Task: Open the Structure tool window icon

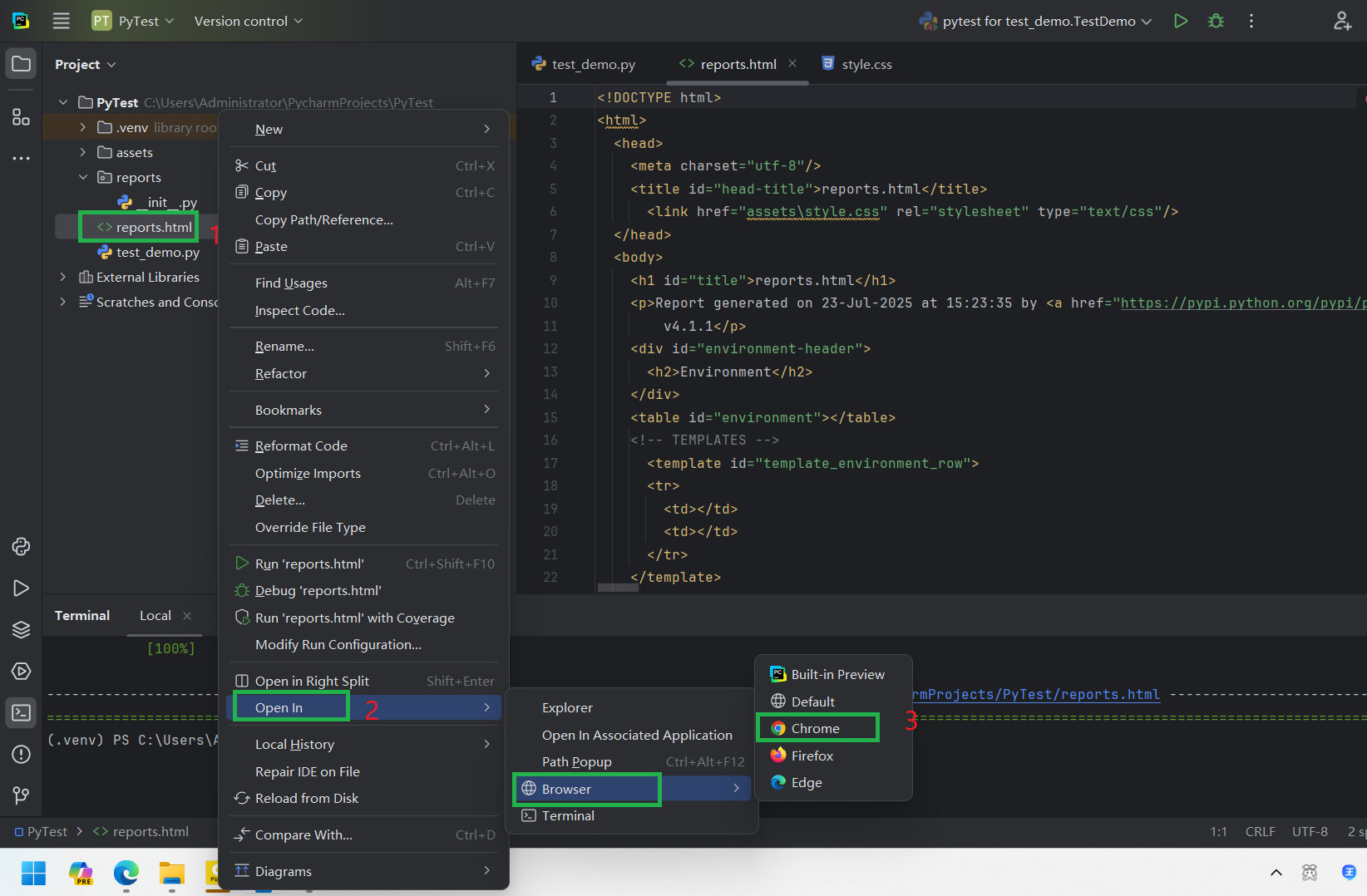Action: click(21, 117)
